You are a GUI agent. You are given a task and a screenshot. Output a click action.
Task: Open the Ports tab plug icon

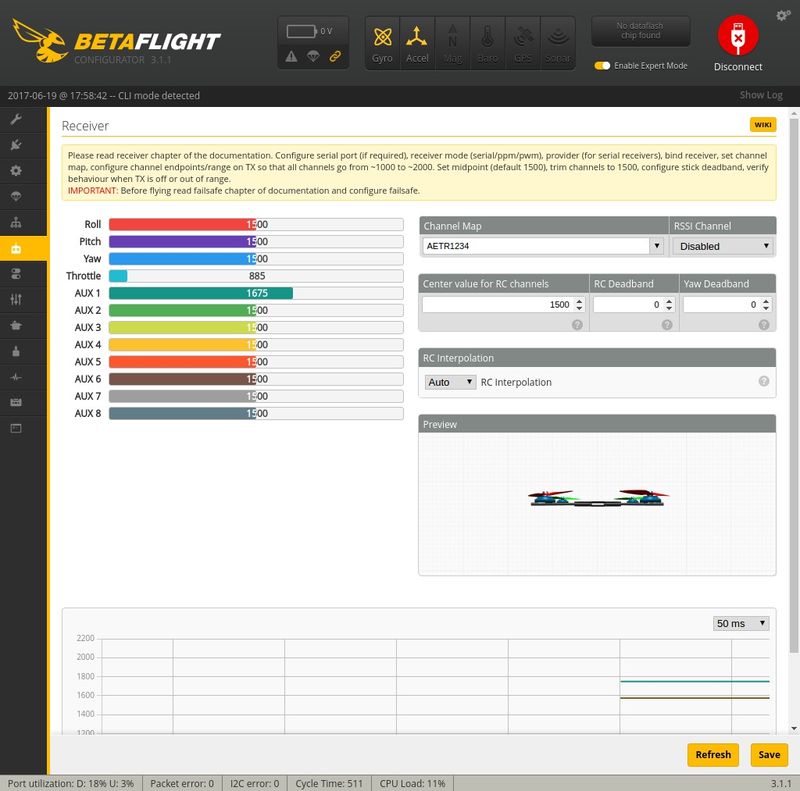[x=16, y=145]
